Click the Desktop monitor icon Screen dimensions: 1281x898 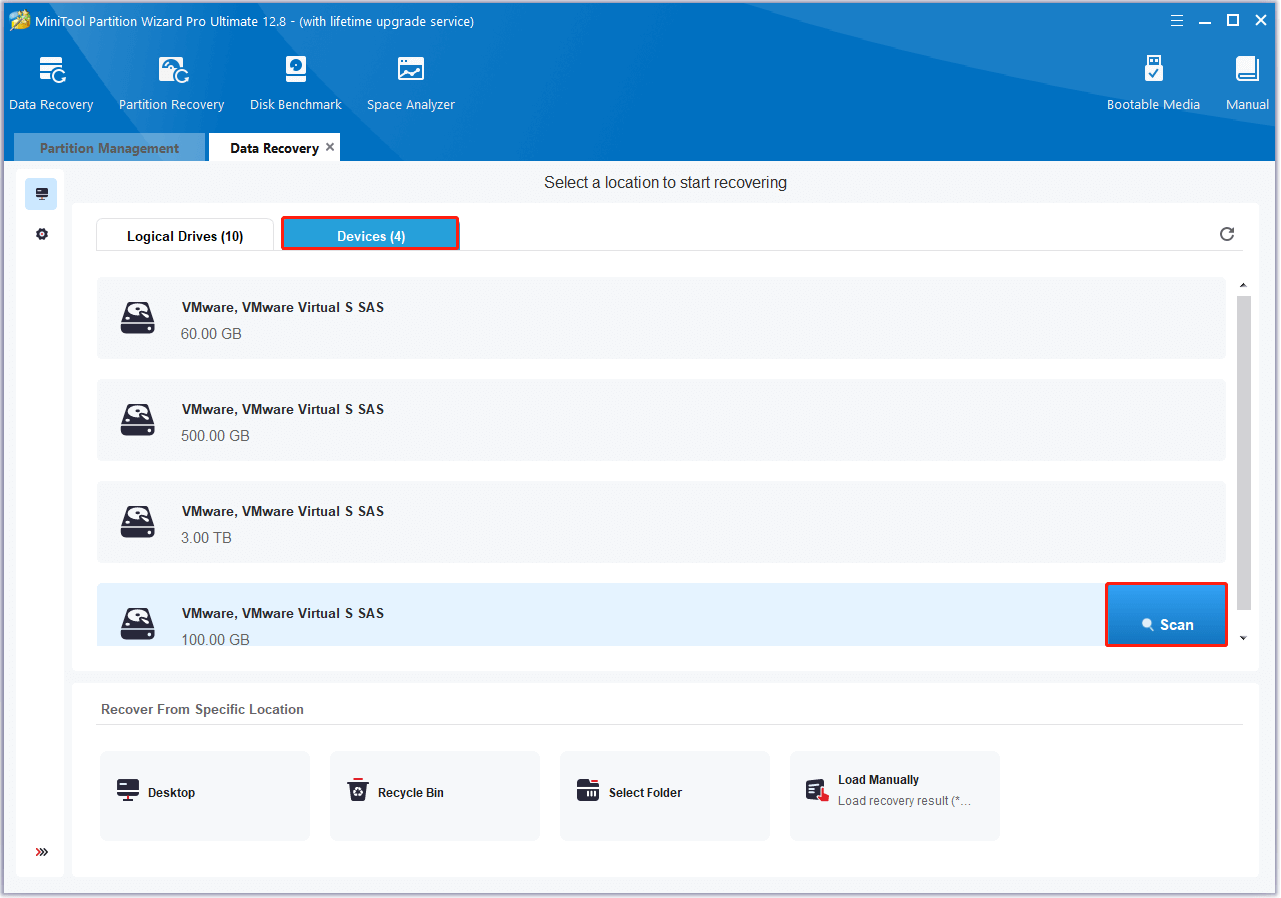[x=128, y=791]
